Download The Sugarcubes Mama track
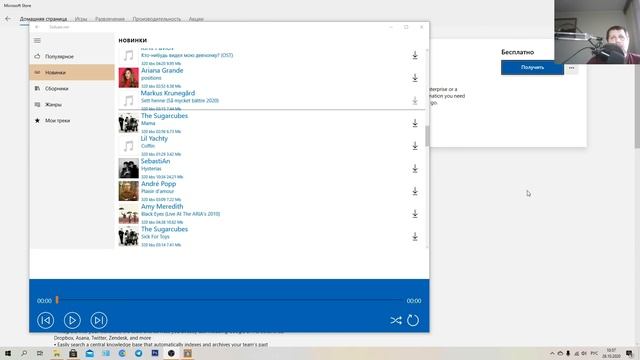The height and width of the screenshot is (360, 640). 415,123
